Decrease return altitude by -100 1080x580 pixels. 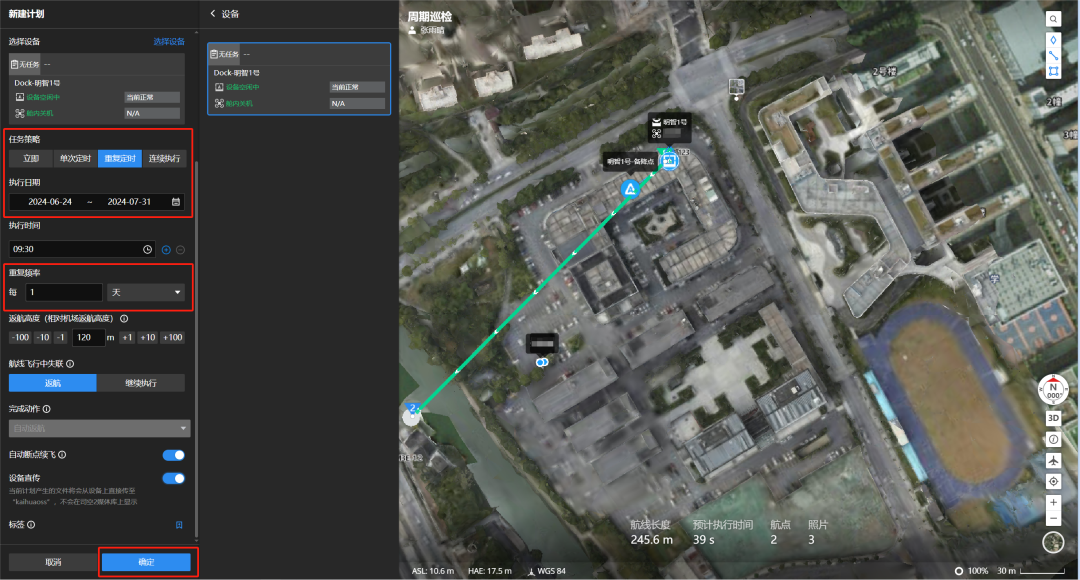pos(20,338)
